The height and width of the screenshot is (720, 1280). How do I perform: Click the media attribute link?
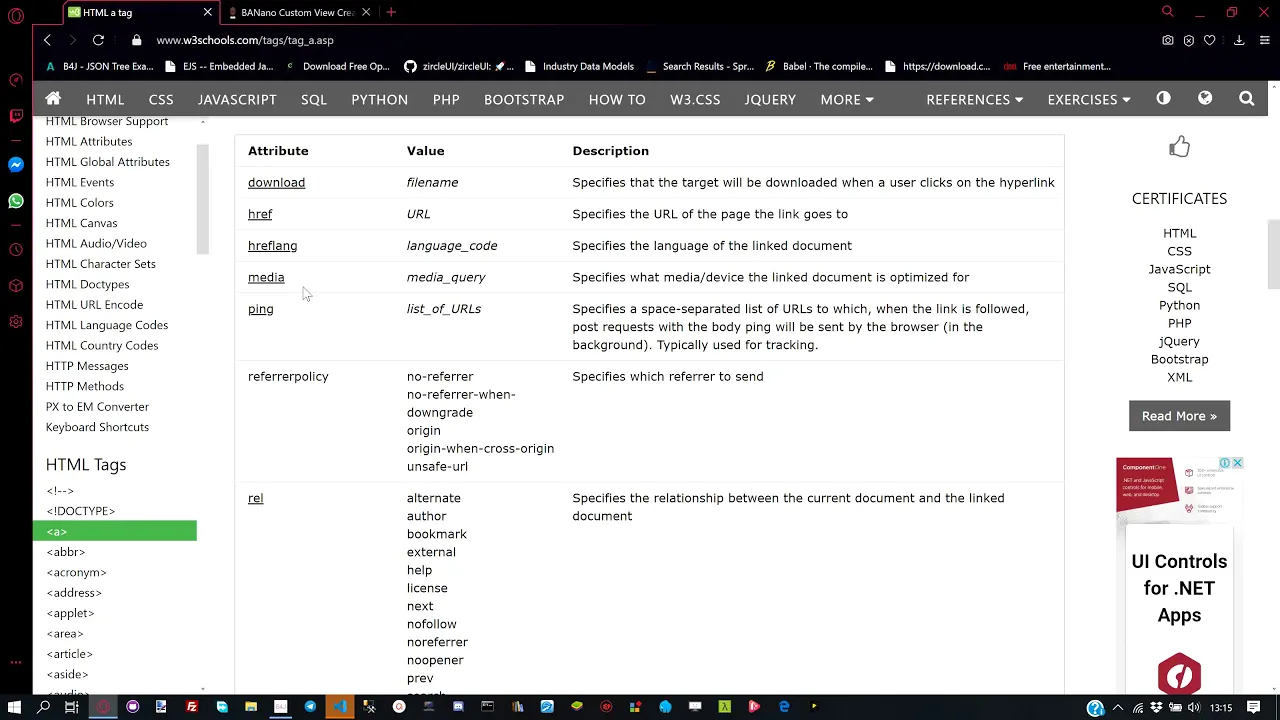click(x=266, y=277)
